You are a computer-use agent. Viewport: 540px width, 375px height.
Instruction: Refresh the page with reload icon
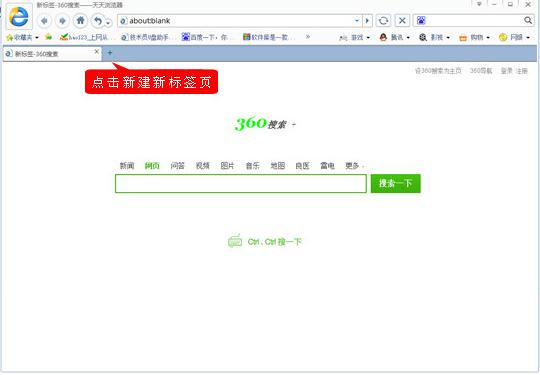(x=383, y=21)
